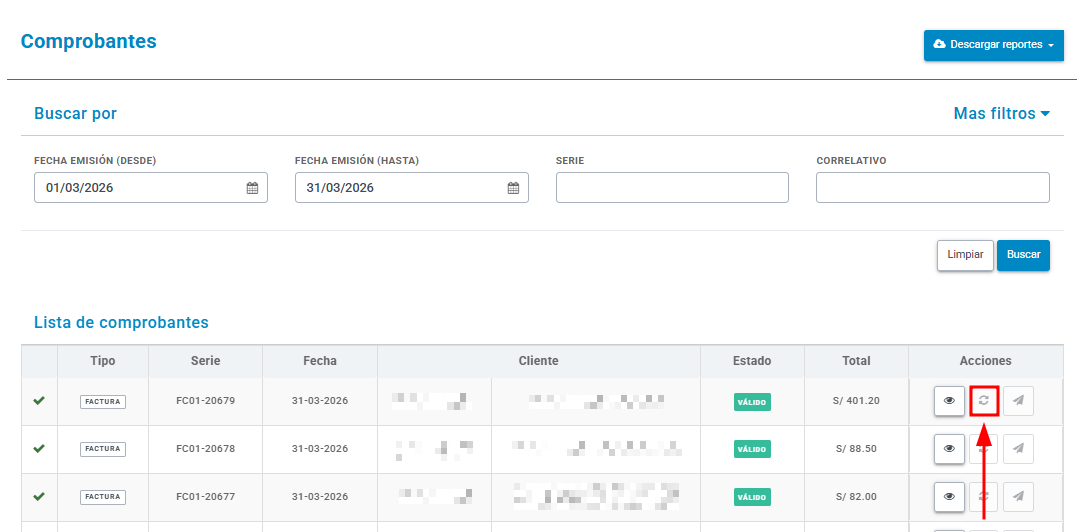The image size is (1085, 532).
Task: Click the send icon for FC01-20677
Action: pos(1018,497)
